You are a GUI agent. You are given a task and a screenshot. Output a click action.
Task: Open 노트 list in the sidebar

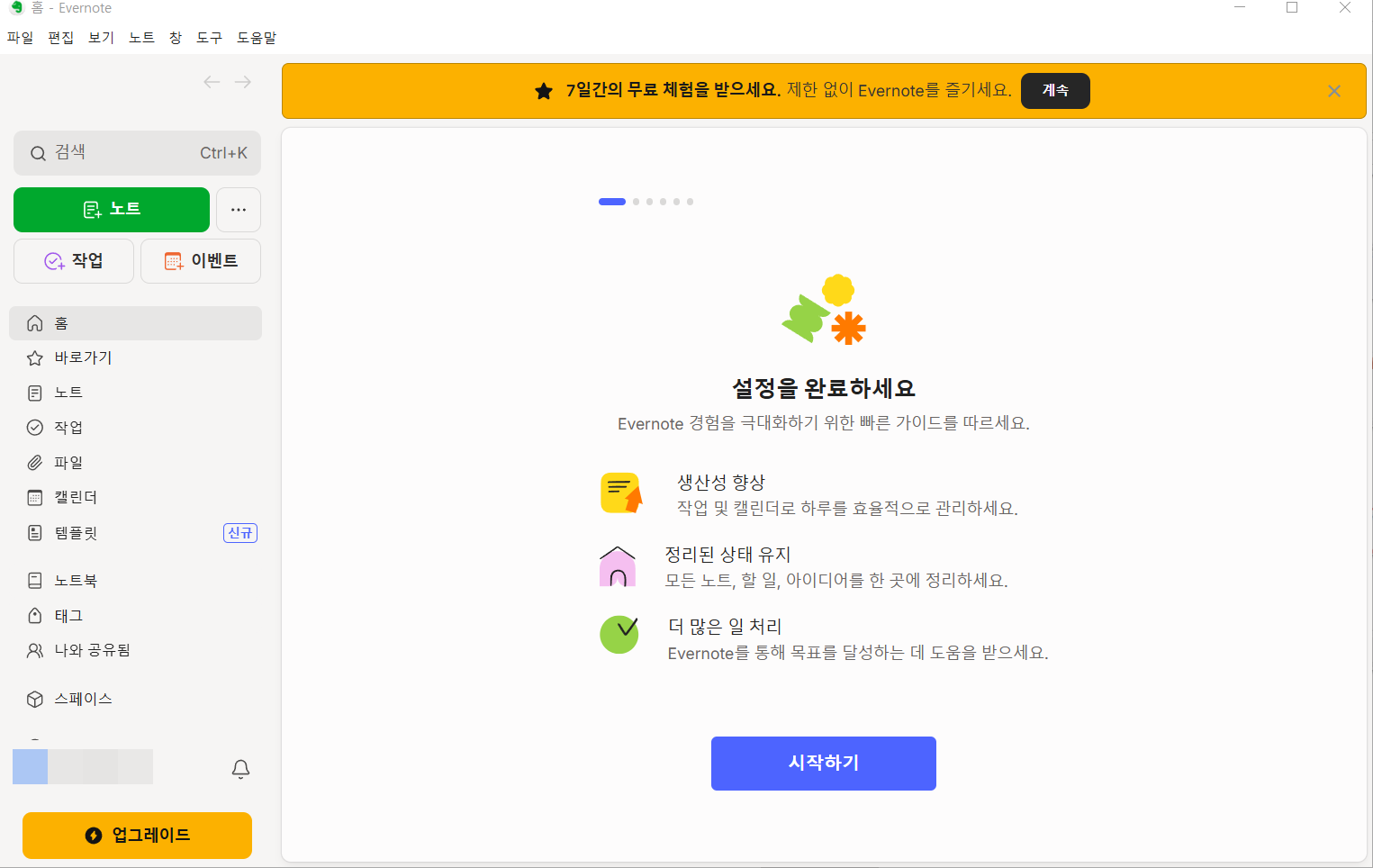[x=135, y=393]
